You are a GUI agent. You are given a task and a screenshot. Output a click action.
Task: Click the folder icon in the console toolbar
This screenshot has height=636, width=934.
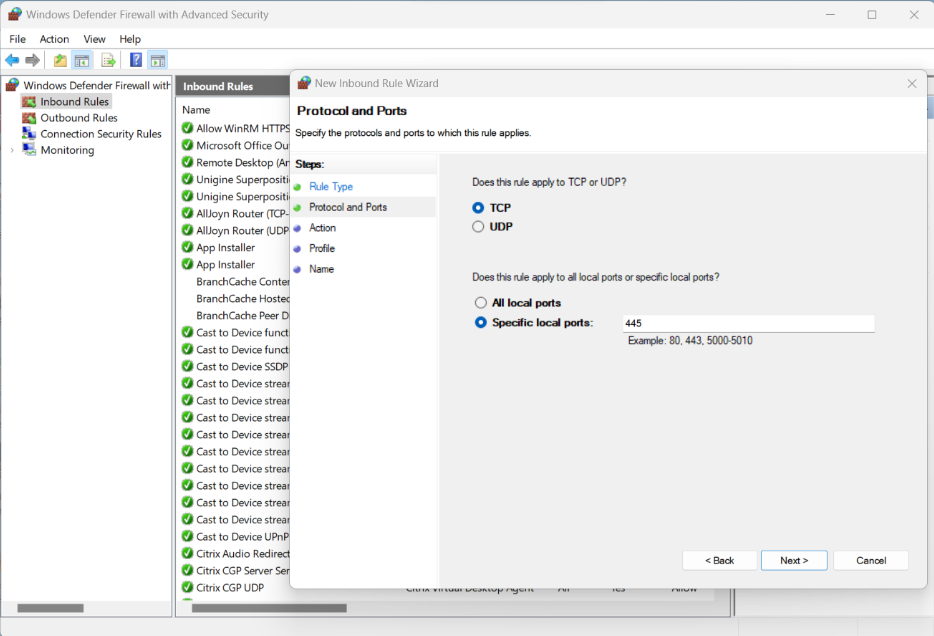tap(59, 60)
